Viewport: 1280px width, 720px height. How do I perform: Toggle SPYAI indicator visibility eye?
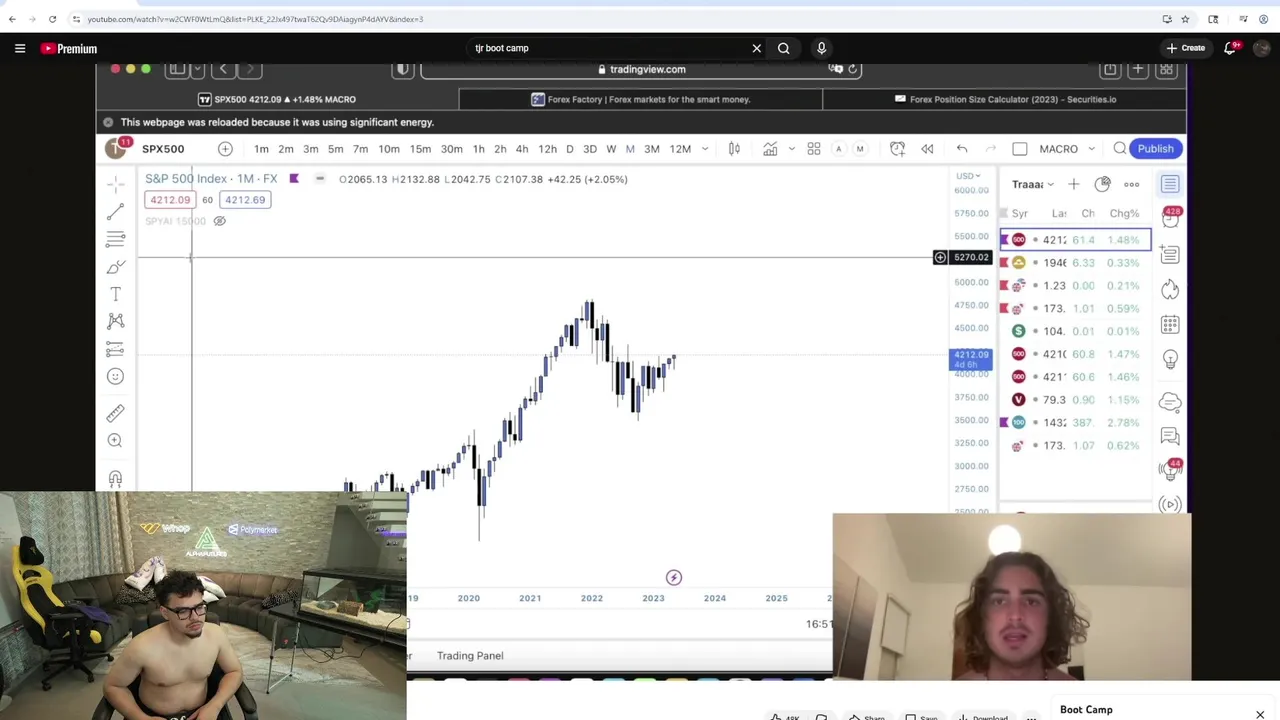pyautogui.click(x=219, y=221)
